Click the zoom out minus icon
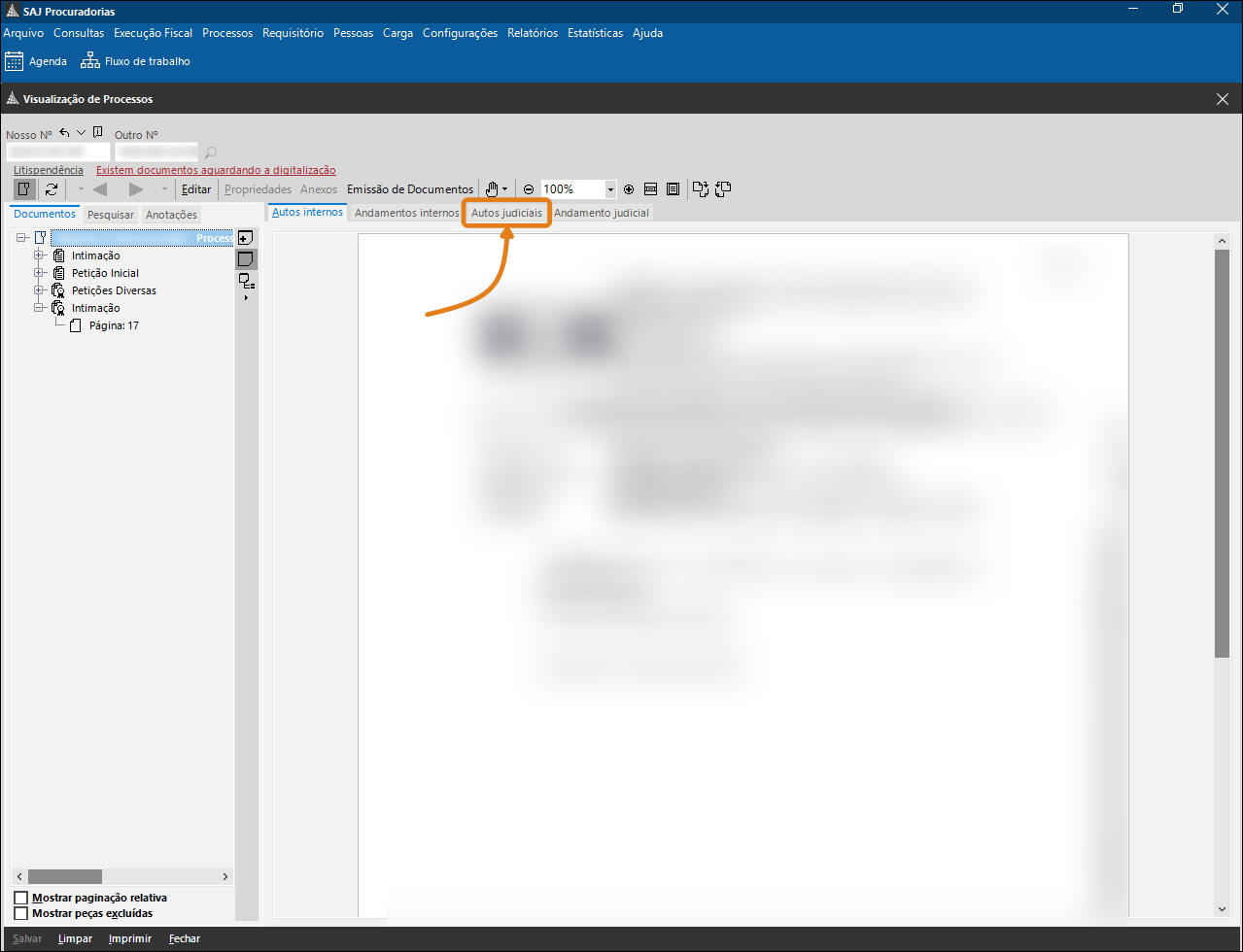The width and height of the screenshot is (1243, 952). coord(529,189)
